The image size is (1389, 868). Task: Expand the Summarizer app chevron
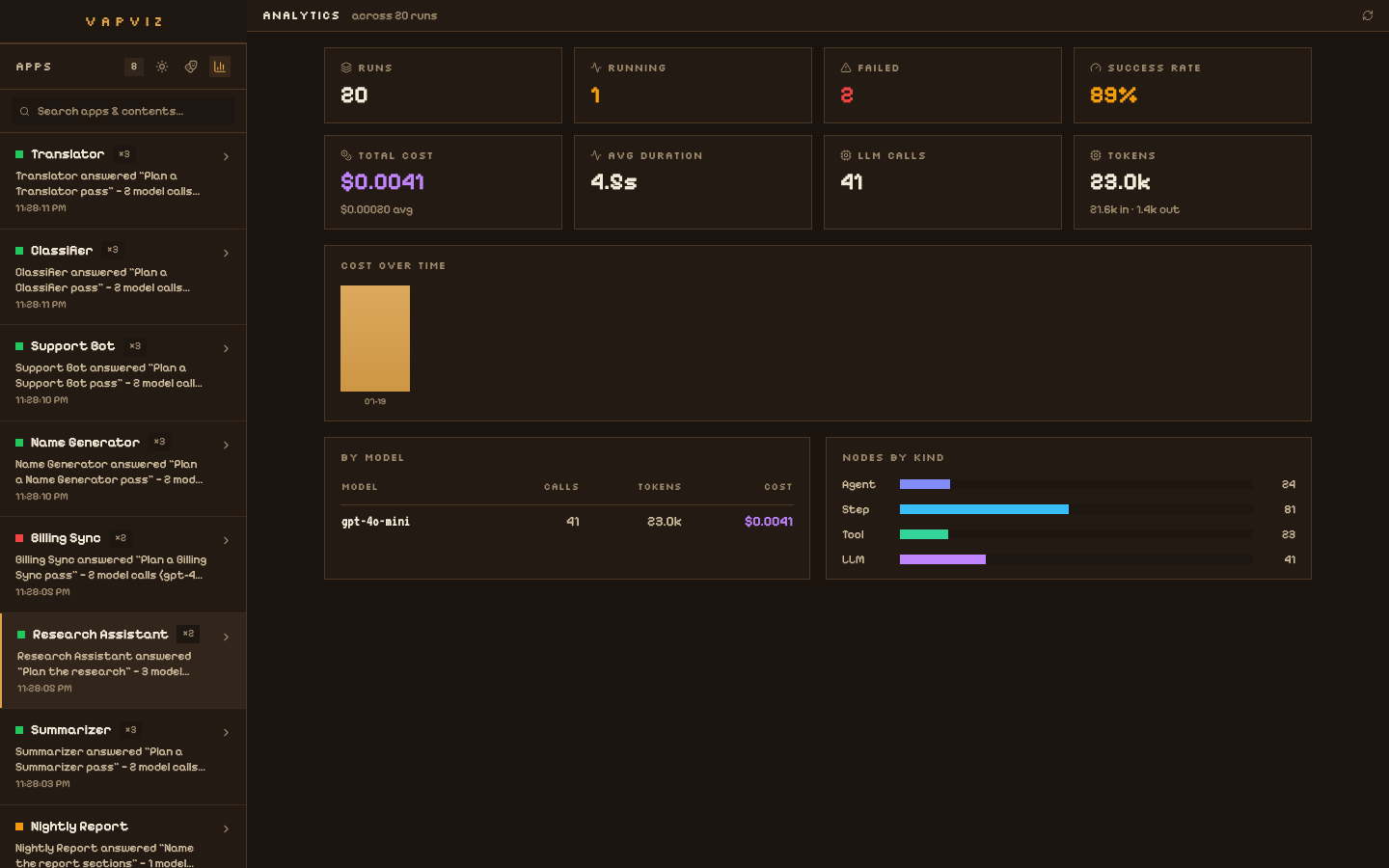click(x=226, y=732)
